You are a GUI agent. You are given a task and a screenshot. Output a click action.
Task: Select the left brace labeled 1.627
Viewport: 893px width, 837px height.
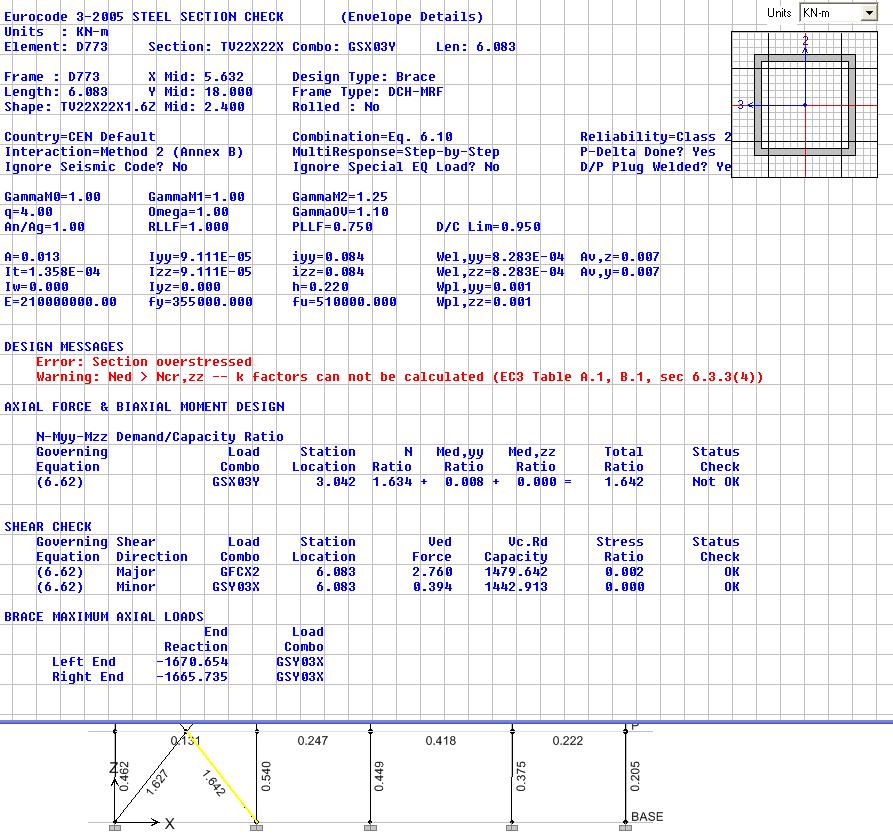pyautogui.click(x=151, y=775)
